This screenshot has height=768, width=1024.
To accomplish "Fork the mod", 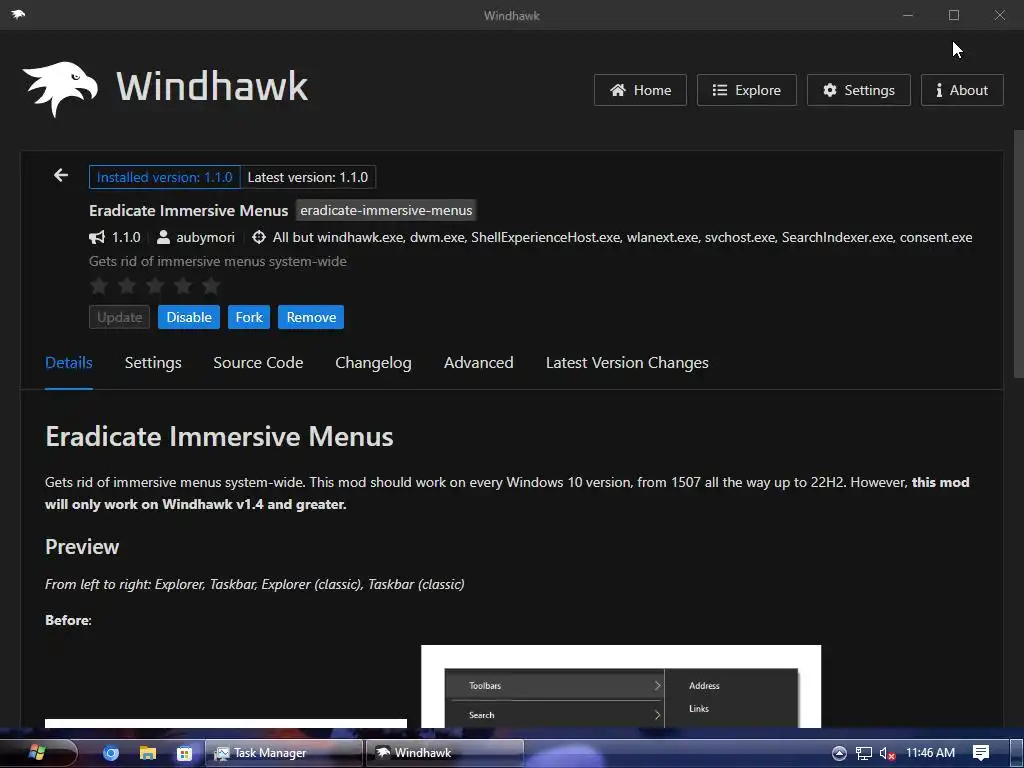I will click(x=249, y=317).
